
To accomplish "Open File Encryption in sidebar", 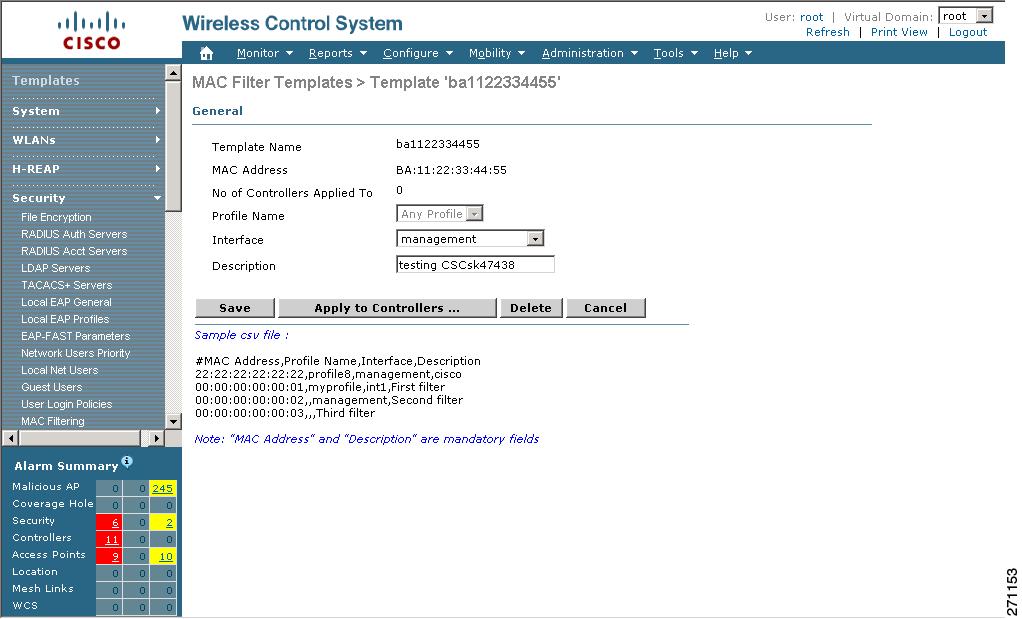I will point(56,217).
